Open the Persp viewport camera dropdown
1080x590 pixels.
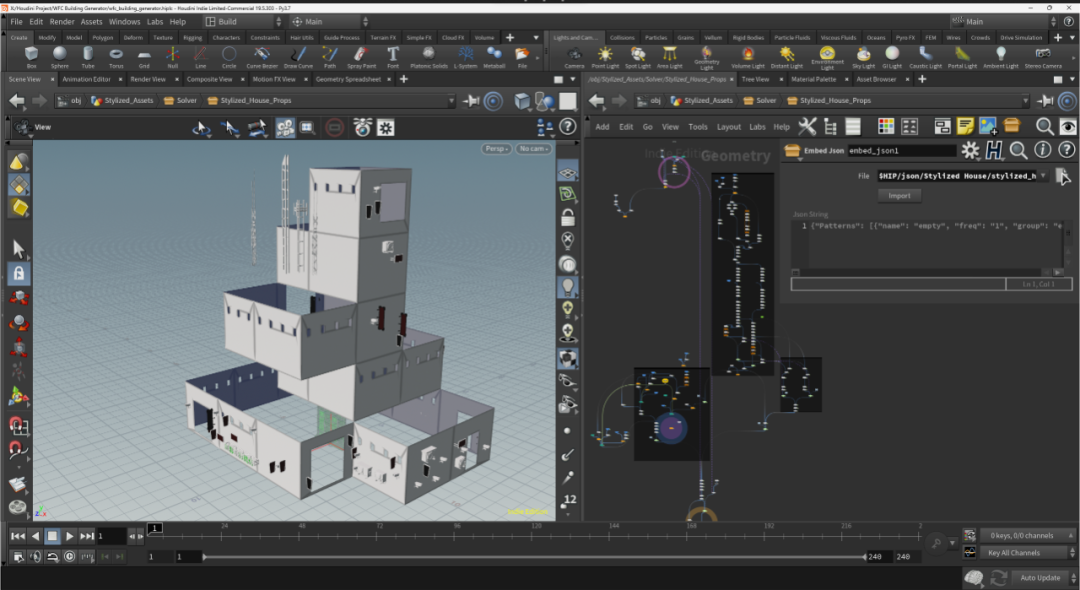coord(496,149)
